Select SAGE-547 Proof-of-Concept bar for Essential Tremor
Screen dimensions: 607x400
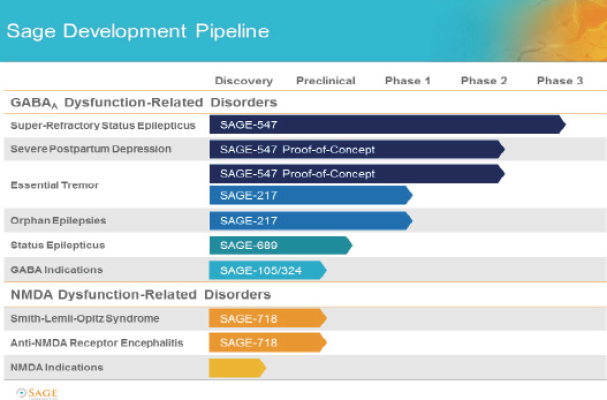point(357,174)
